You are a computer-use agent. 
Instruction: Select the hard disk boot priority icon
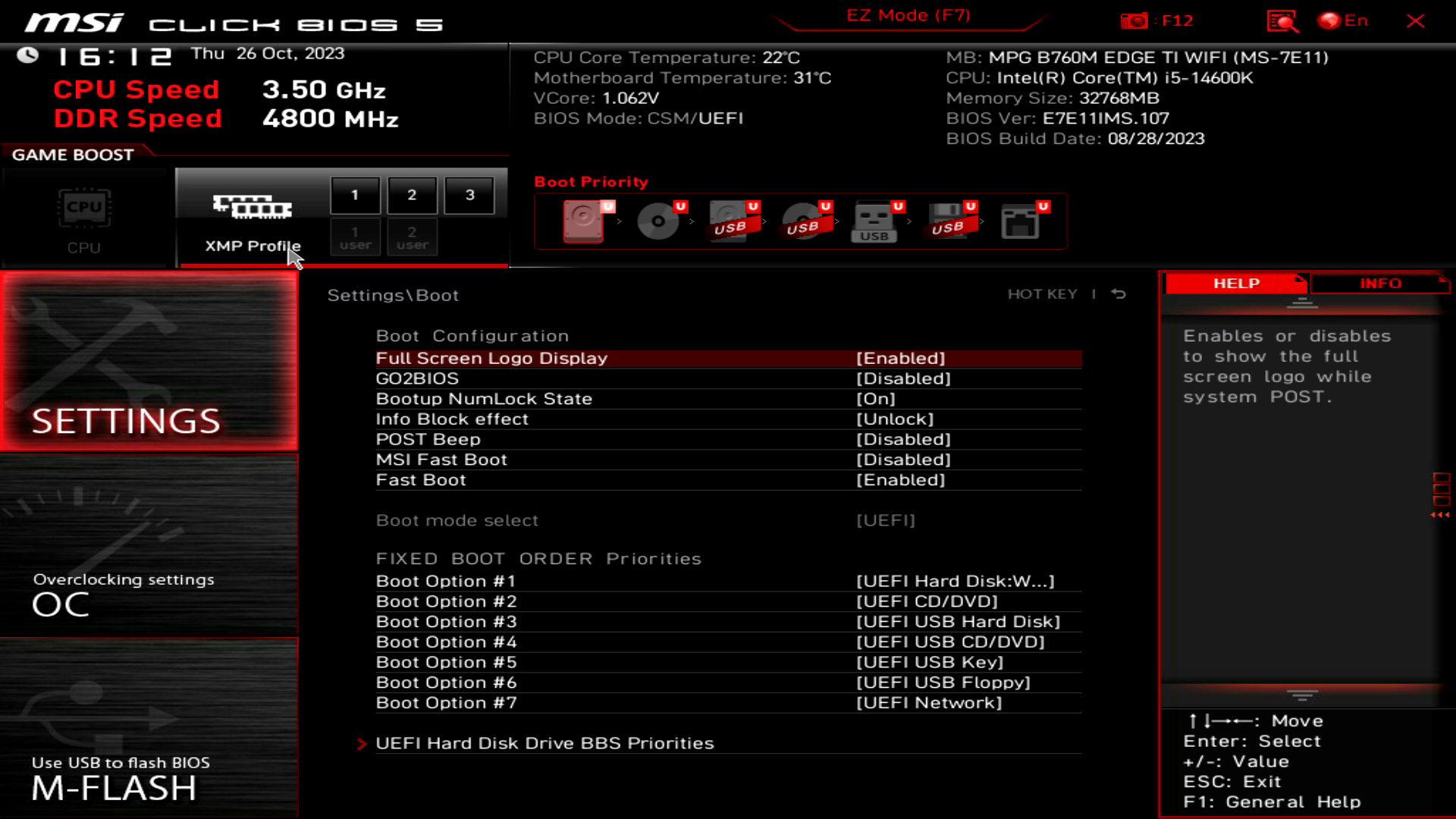(x=583, y=221)
